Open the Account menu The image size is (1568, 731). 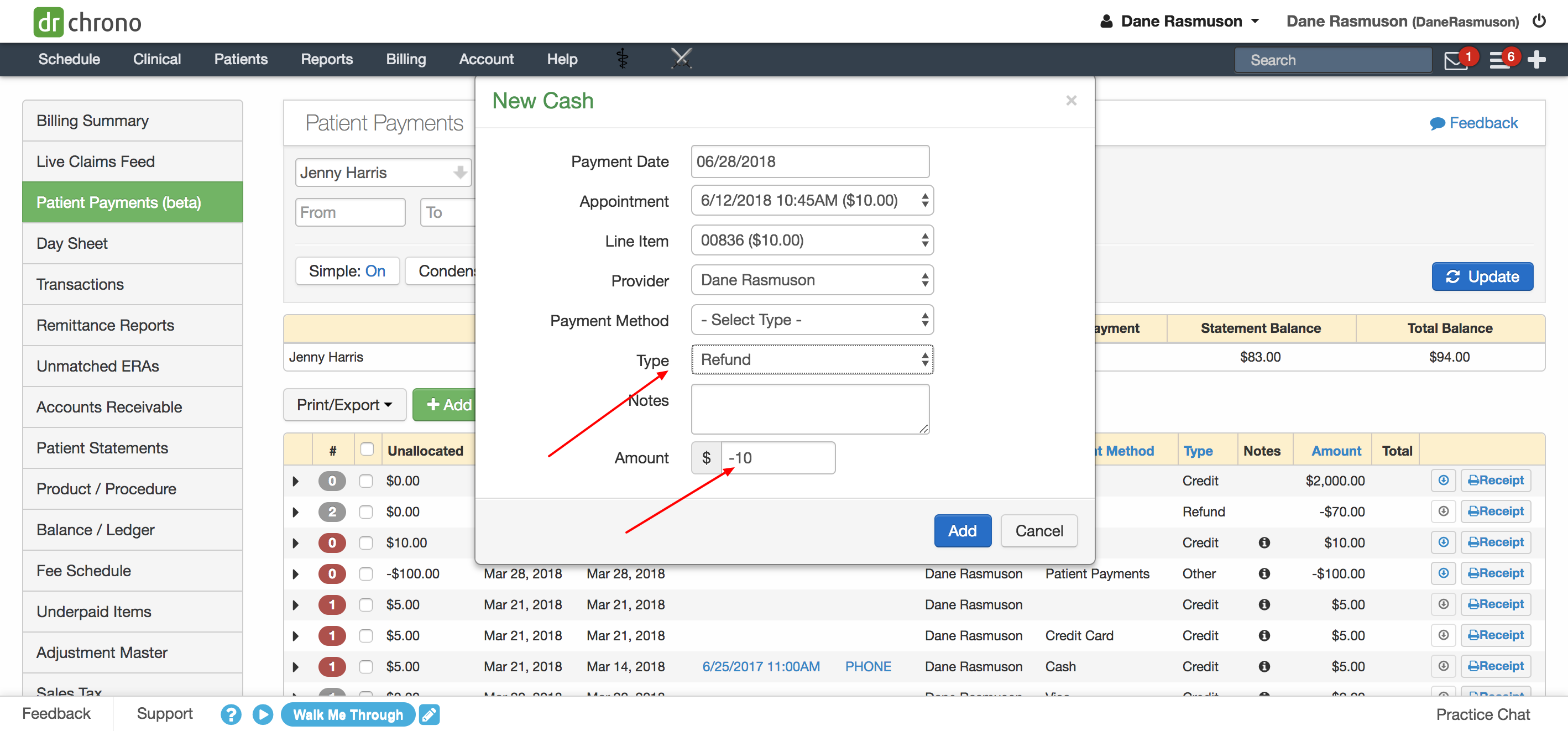click(x=486, y=59)
